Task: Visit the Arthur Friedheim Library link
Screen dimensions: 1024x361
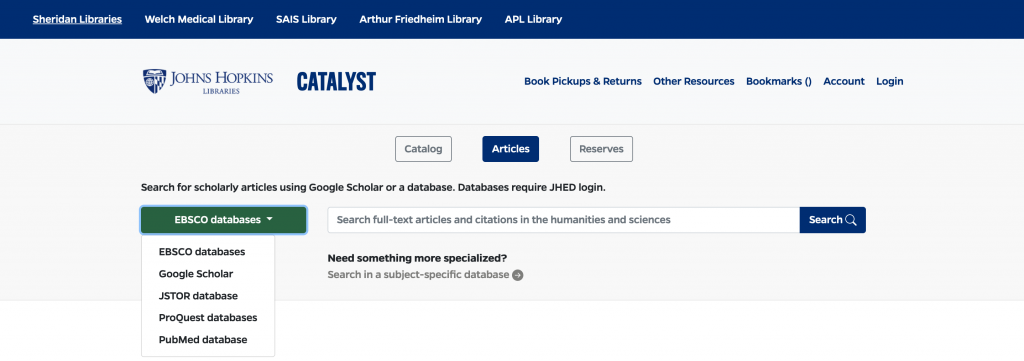Action: pos(421,19)
